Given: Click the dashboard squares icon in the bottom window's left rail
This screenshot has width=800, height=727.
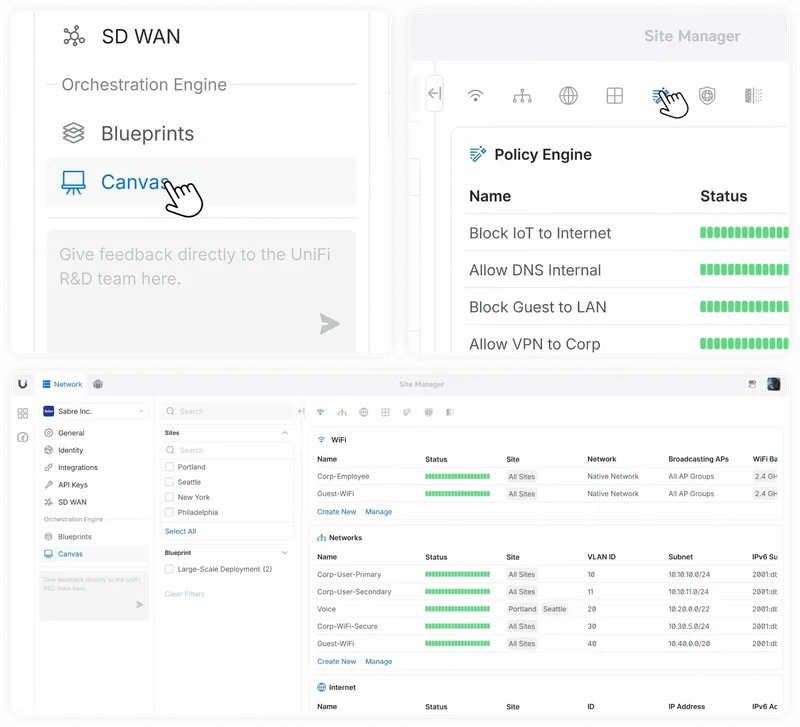Looking at the screenshot, I should (22, 413).
